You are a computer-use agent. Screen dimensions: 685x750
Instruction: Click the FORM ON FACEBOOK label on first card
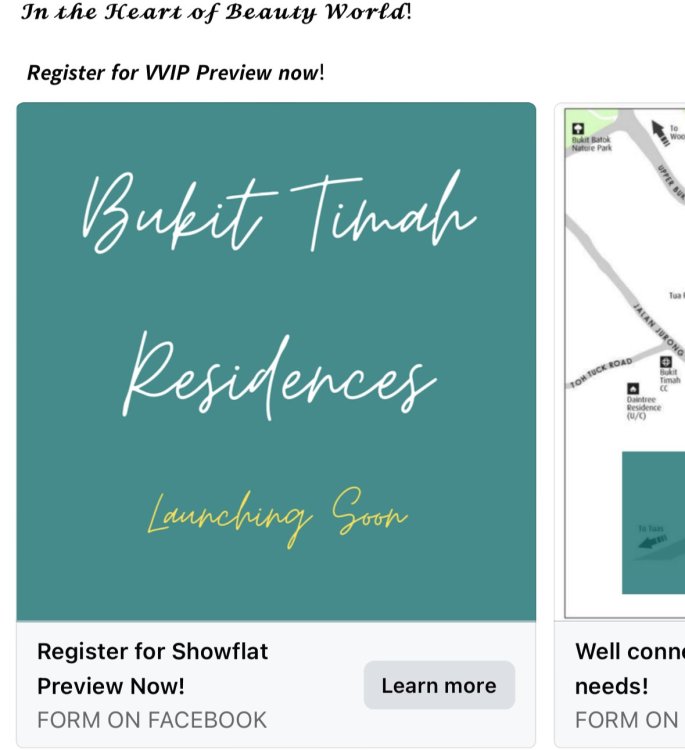(152, 720)
